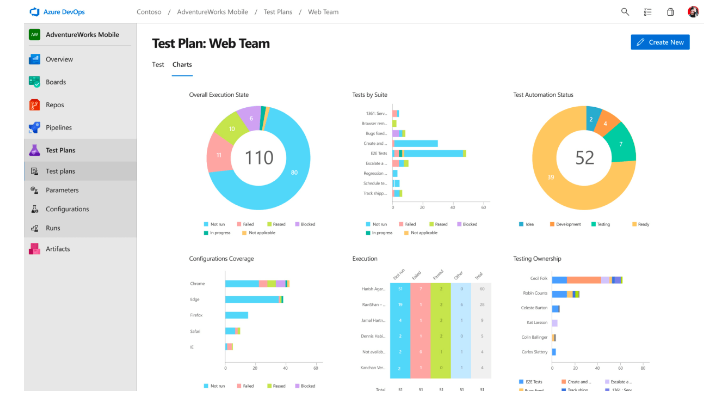Click the "Test Automation Status" chart title

coord(543,95)
